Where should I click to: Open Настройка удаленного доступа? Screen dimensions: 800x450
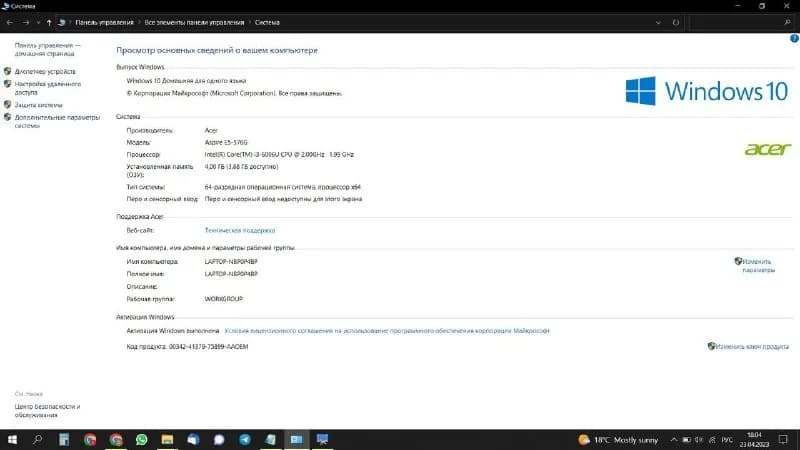[47, 88]
